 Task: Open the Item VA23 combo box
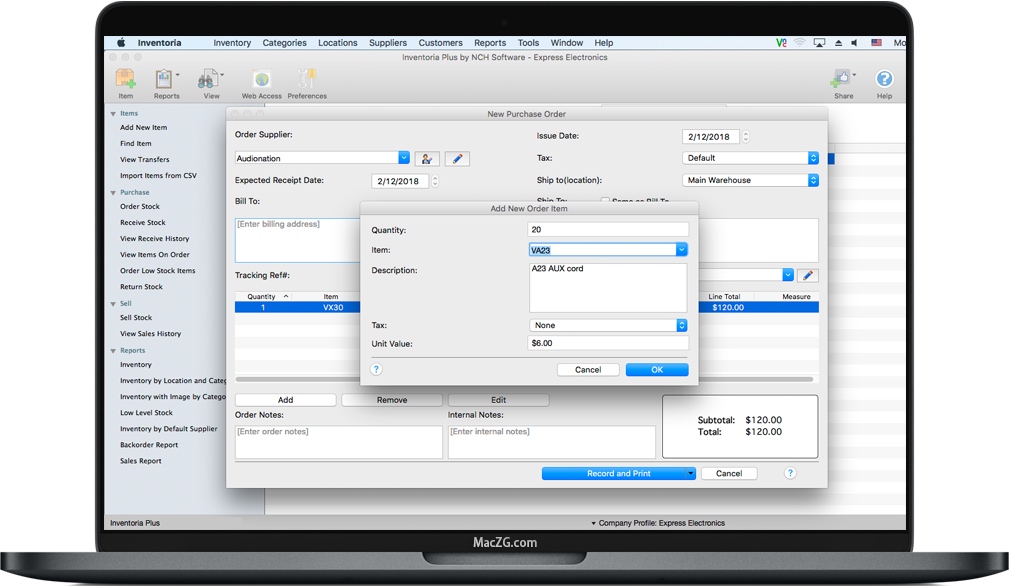pyautogui.click(x=680, y=249)
